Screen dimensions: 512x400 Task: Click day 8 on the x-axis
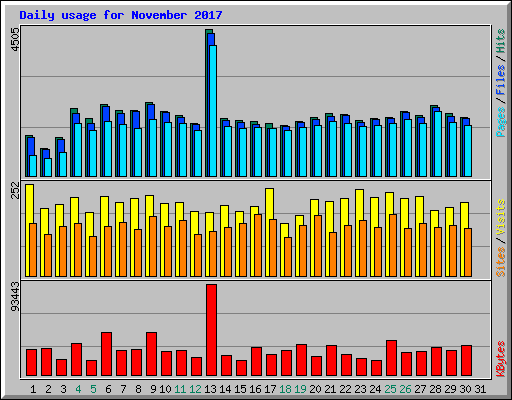138,389
